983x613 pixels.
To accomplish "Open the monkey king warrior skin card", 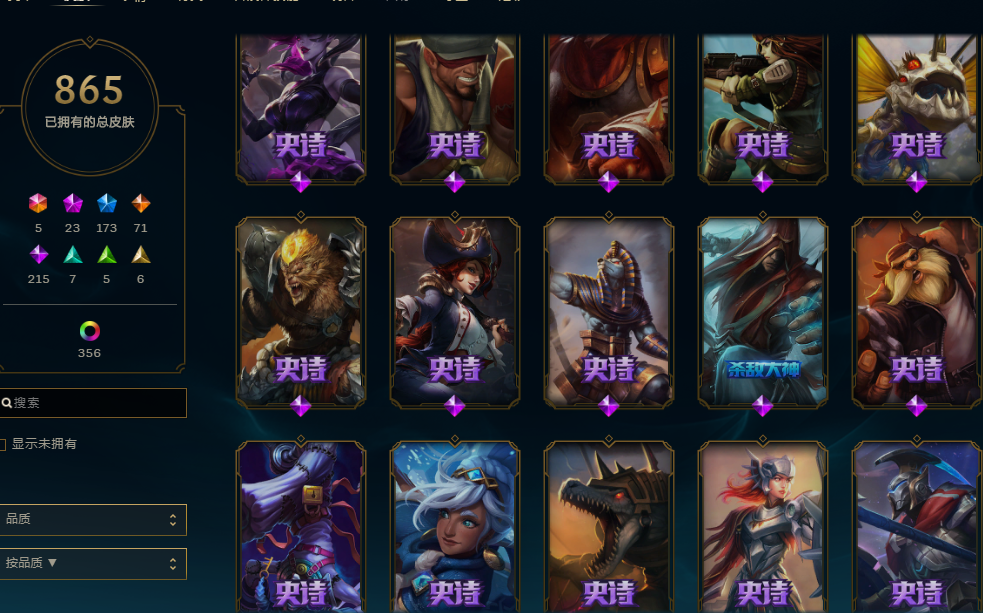I will point(301,312).
